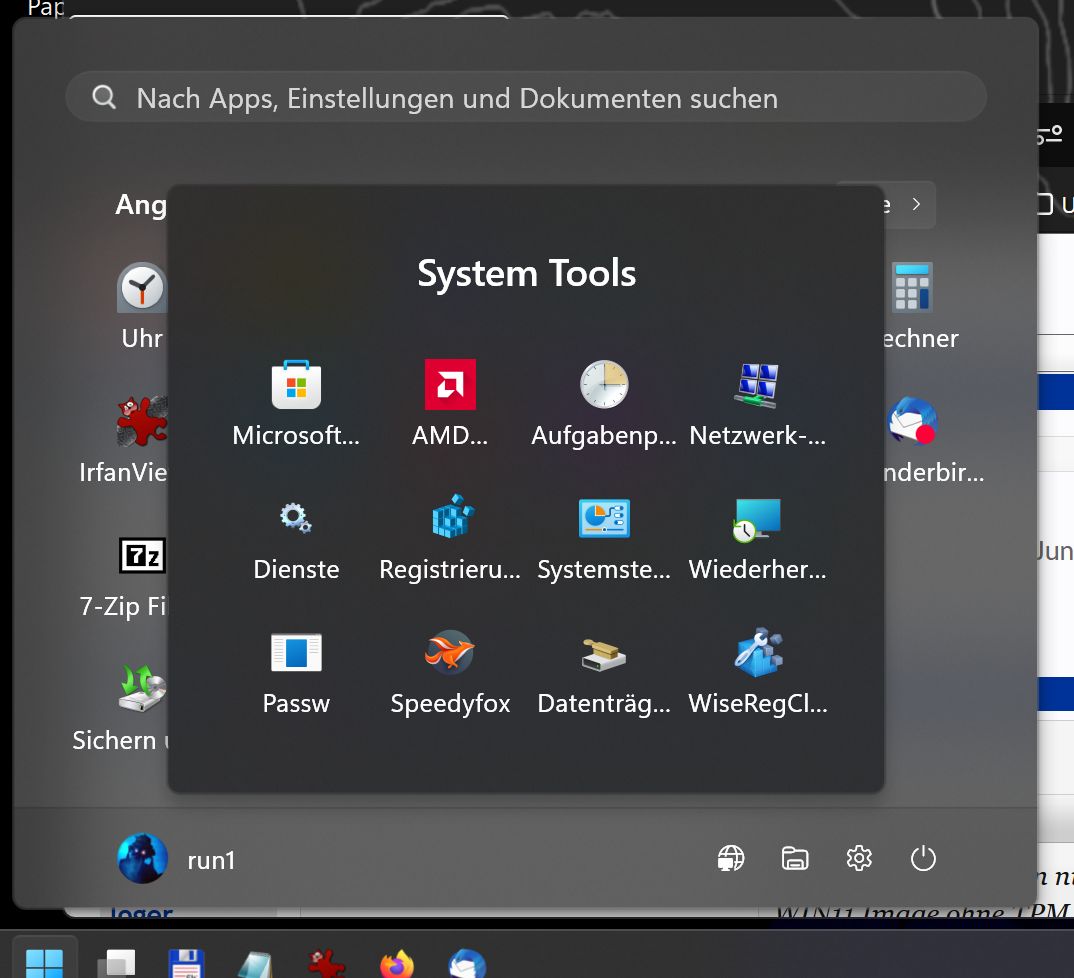
Task: Open Thunderbird from the taskbar
Action: pyautogui.click(x=467, y=964)
